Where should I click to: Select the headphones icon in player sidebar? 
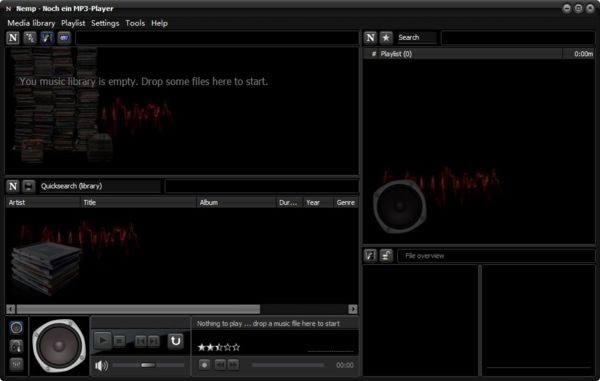pos(16,346)
